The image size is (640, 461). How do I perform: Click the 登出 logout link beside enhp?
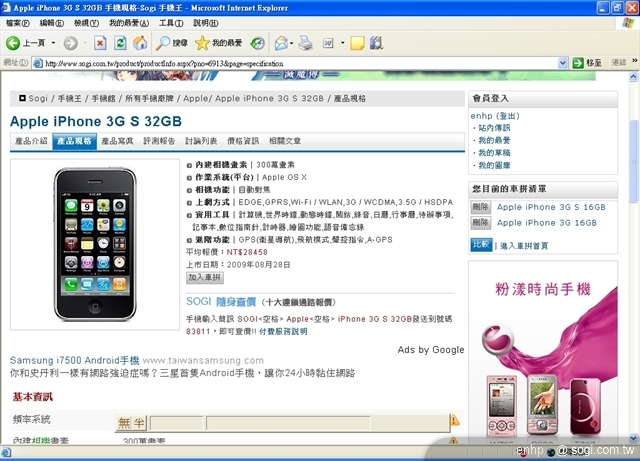[x=508, y=116]
